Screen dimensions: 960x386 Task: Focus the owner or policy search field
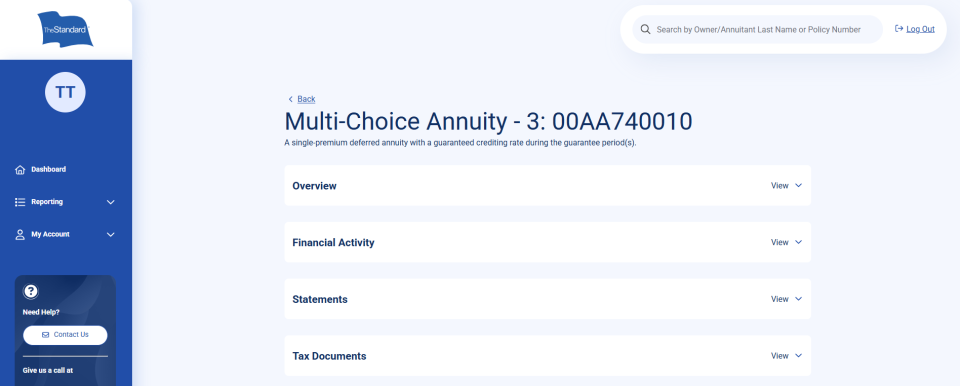tap(757, 29)
